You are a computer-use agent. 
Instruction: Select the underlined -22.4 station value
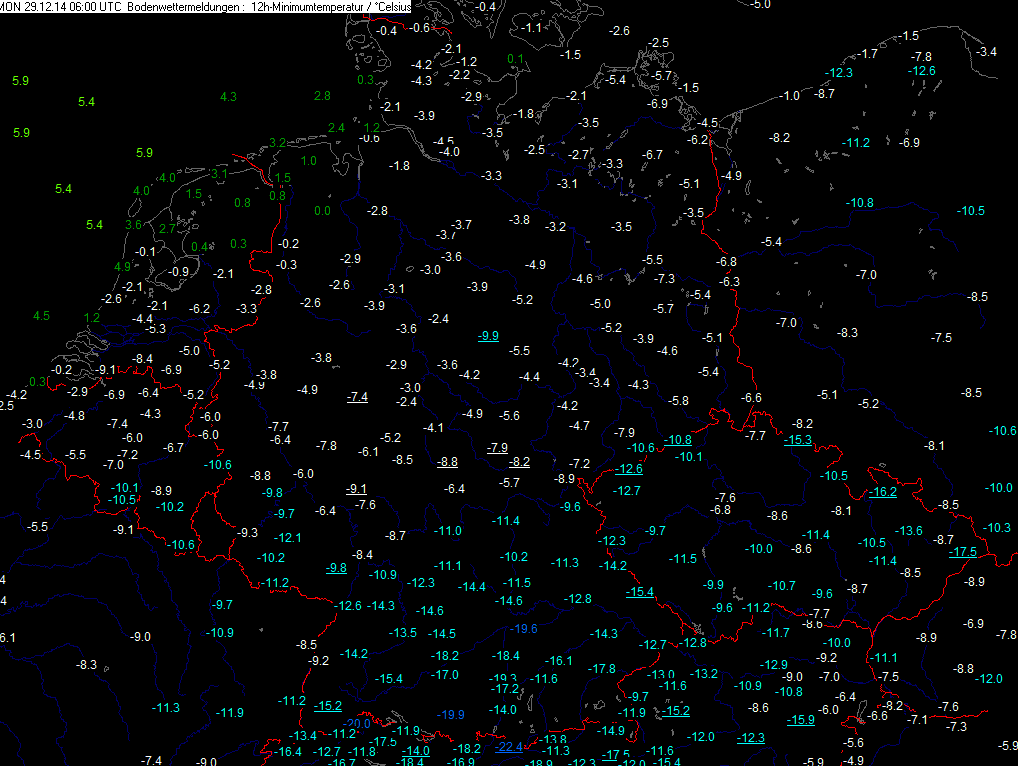click(510, 746)
